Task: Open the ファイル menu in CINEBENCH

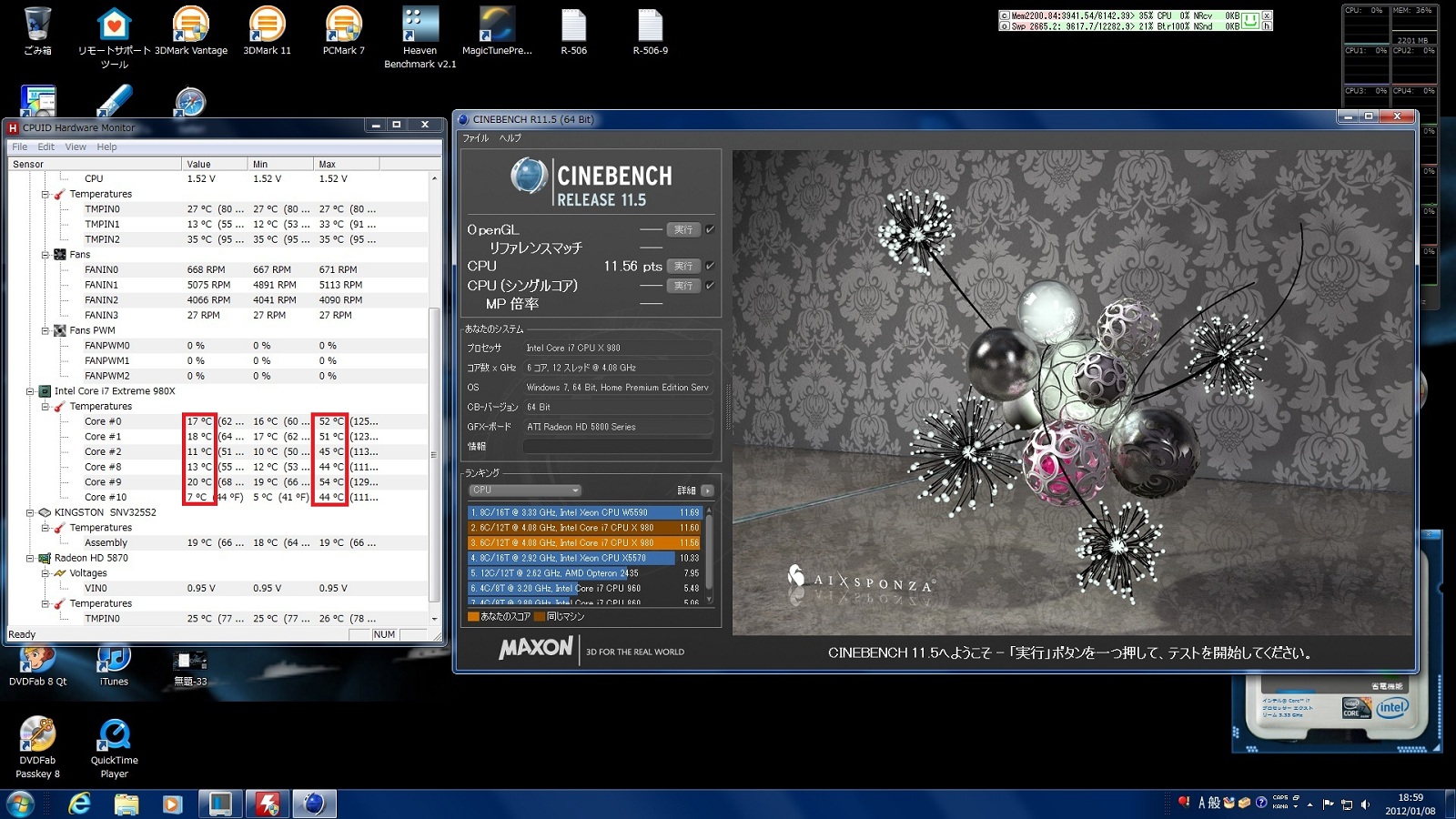Action: [475, 138]
